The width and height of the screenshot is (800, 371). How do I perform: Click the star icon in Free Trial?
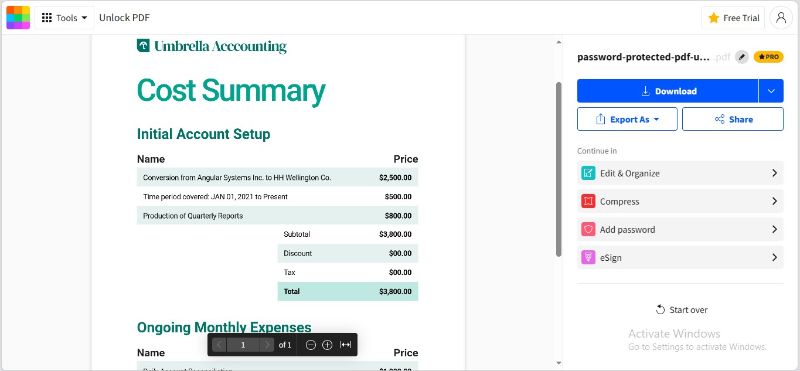[x=714, y=18]
